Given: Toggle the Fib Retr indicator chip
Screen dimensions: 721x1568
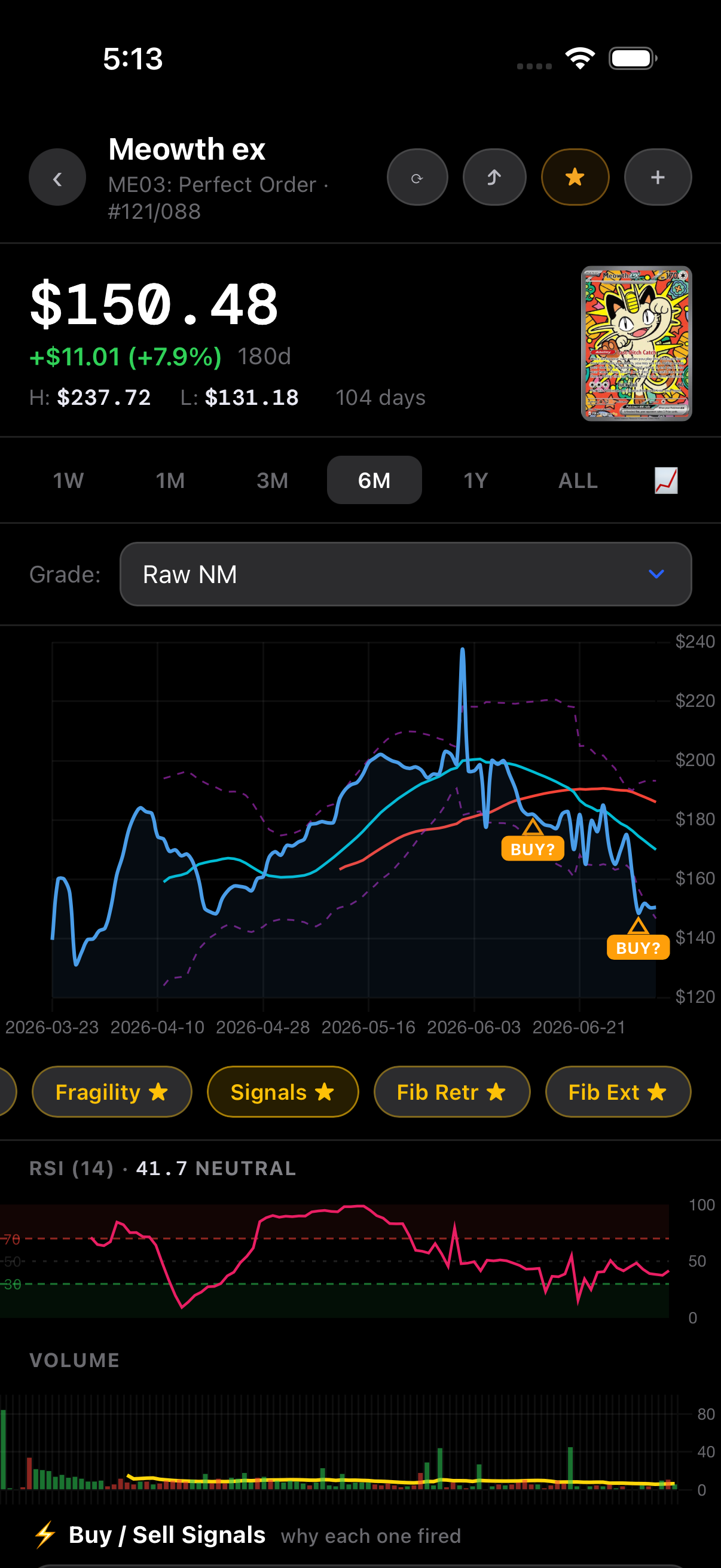Looking at the screenshot, I should 452,1092.
